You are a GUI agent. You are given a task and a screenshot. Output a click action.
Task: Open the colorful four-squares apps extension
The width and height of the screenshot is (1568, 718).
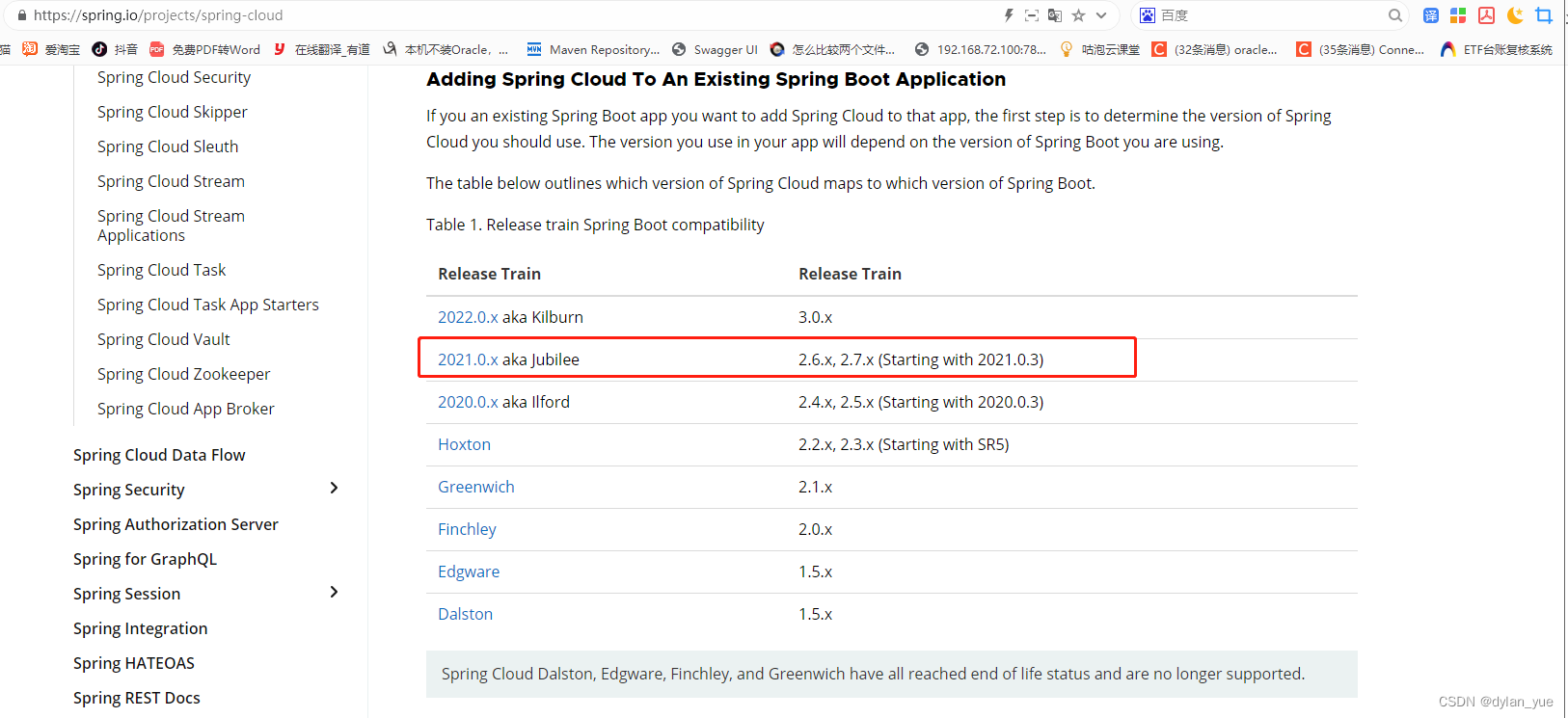[x=1458, y=15]
